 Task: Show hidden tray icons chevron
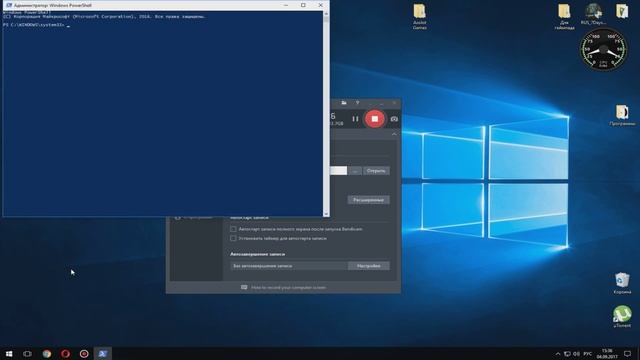[558, 353]
